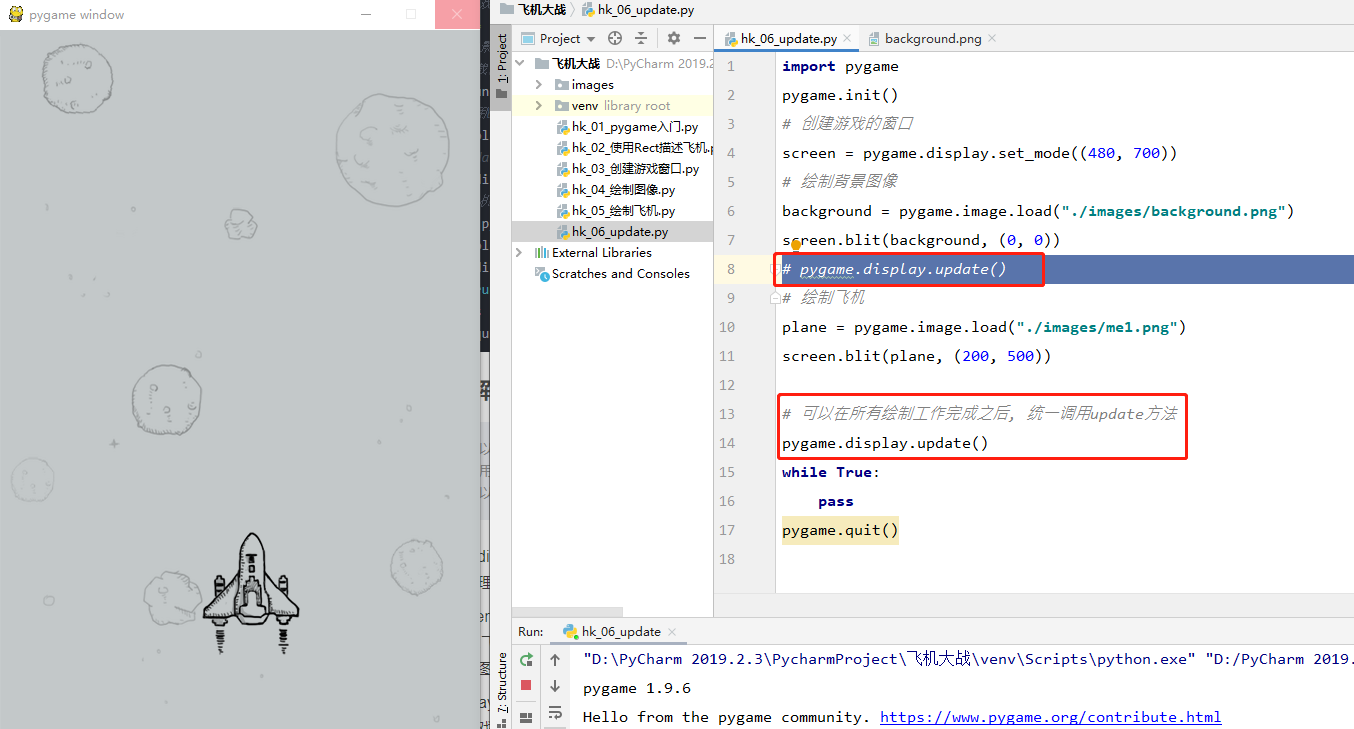Toggle the gutter marker on line 7

(795, 243)
